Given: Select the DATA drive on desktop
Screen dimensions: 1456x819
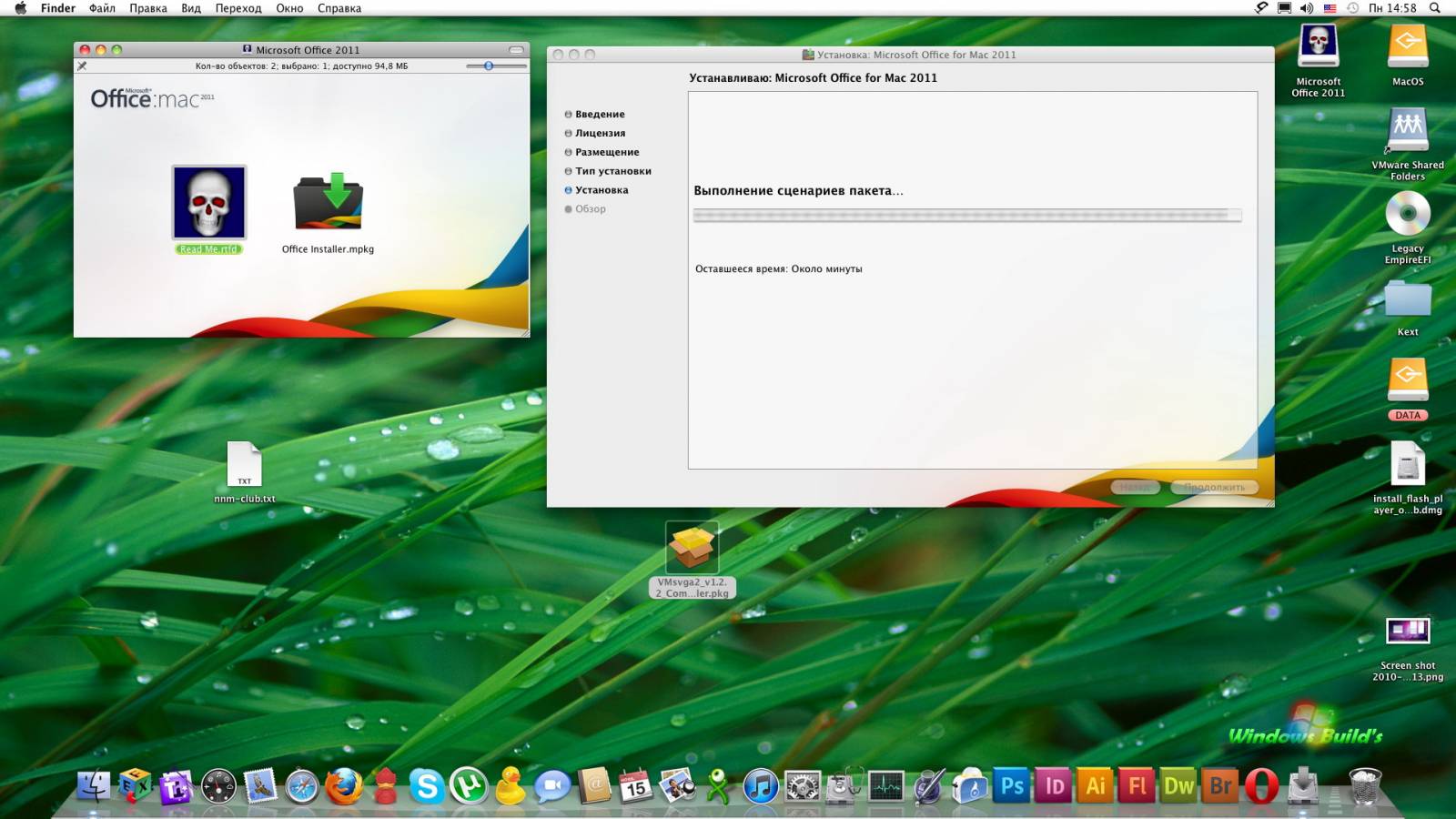Looking at the screenshot, I should pyautogui.click(x=1408, y=389).
